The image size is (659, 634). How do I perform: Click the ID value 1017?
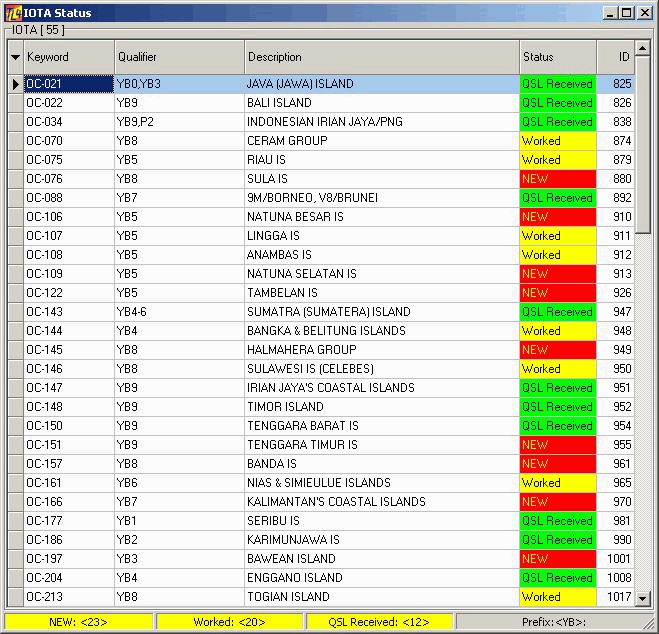click(615, 597)
